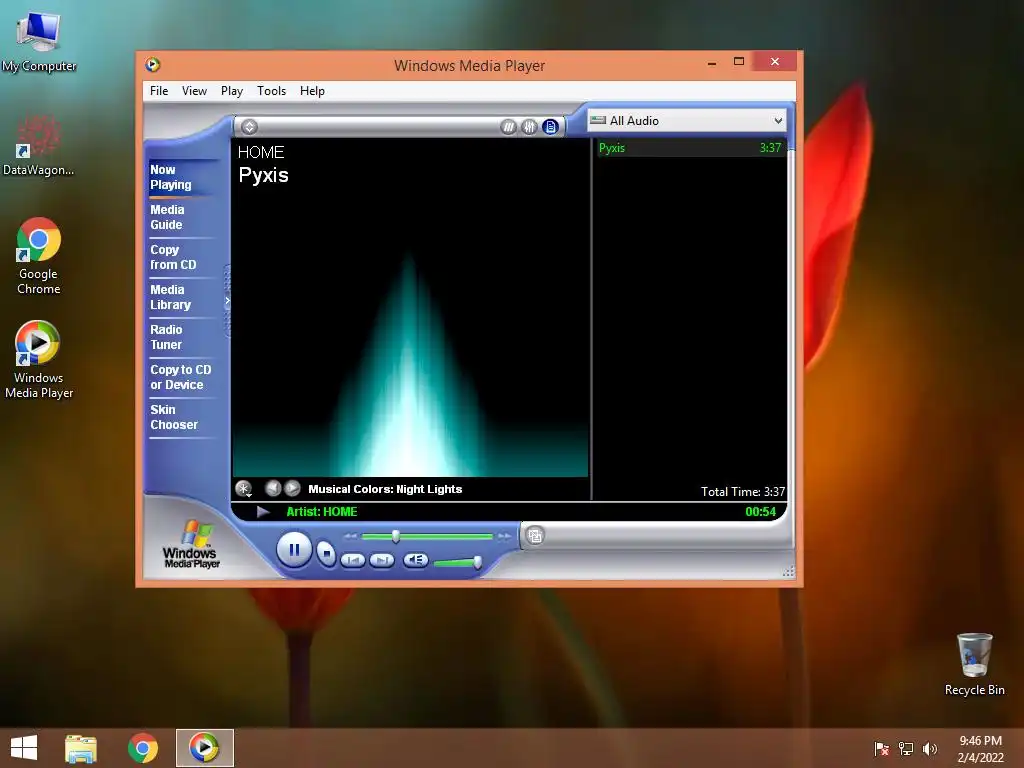This screenshot has height=768, width=1024.
Task: Open the Now Playing tab
Action: [x=182, y=177]
